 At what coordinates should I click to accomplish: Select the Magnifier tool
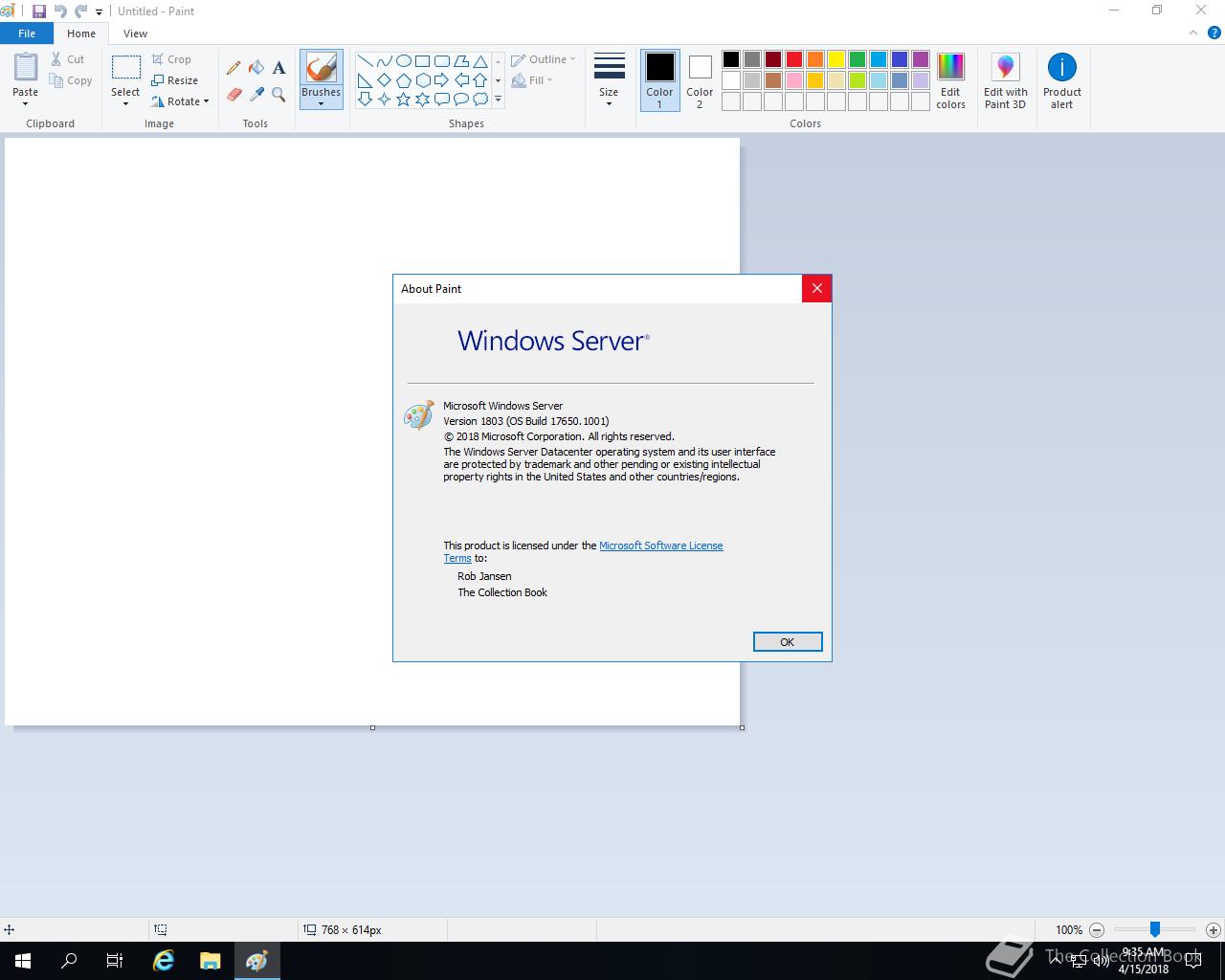click(x=278, y=94)
